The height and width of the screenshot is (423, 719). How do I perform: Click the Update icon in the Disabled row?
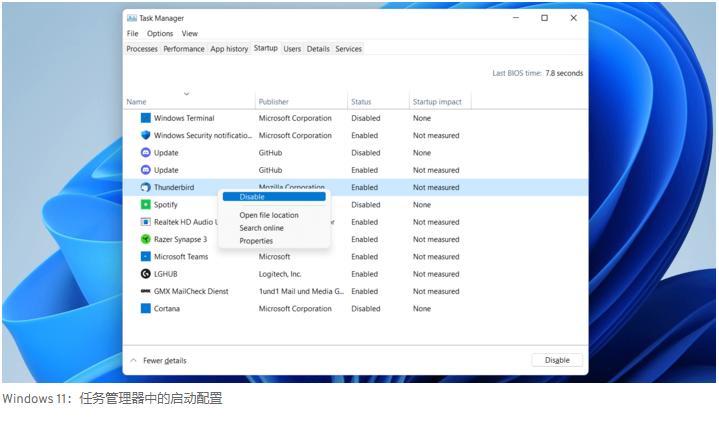145,153
